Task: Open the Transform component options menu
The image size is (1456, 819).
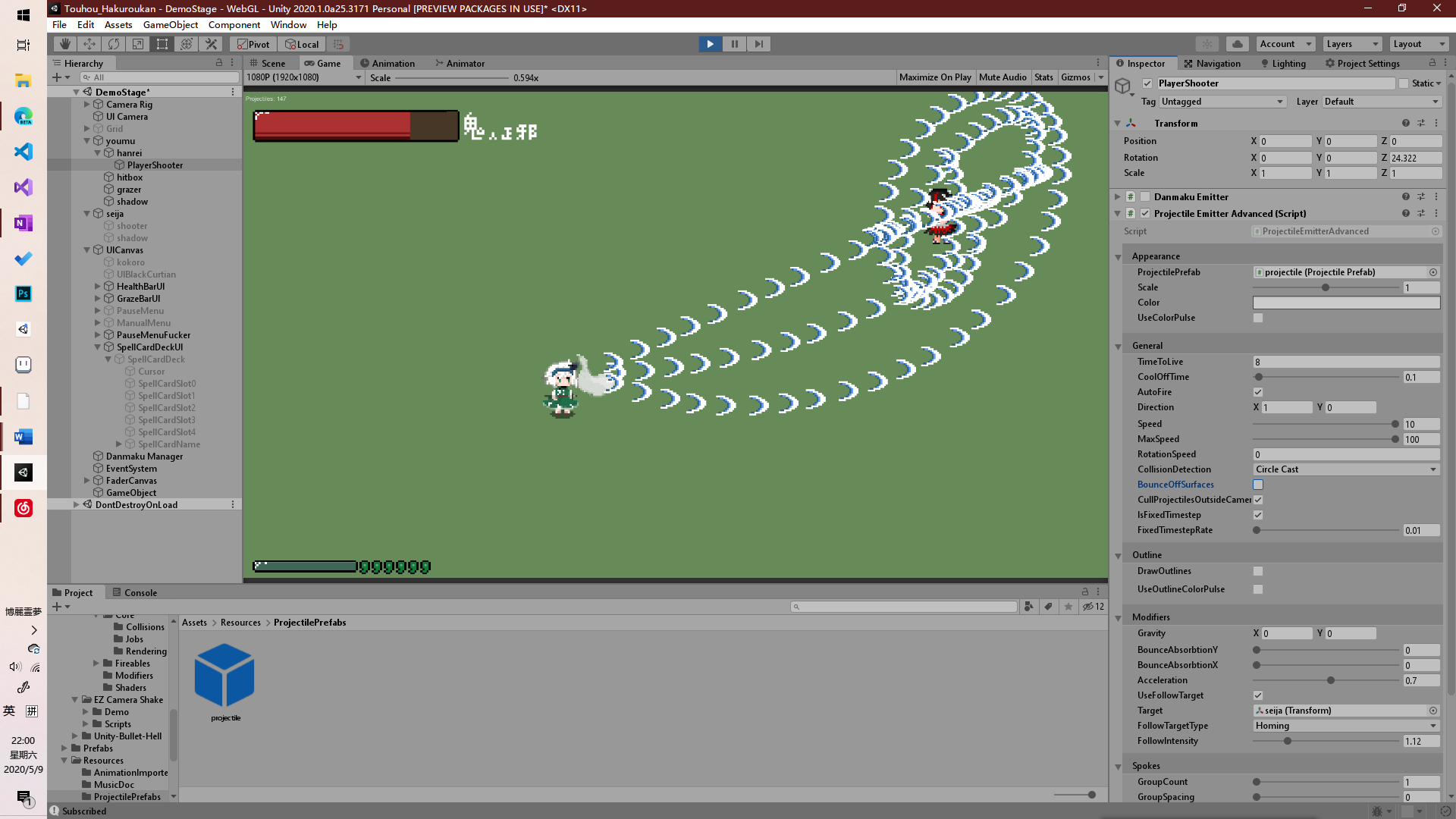Action: tap(1435, 122)
